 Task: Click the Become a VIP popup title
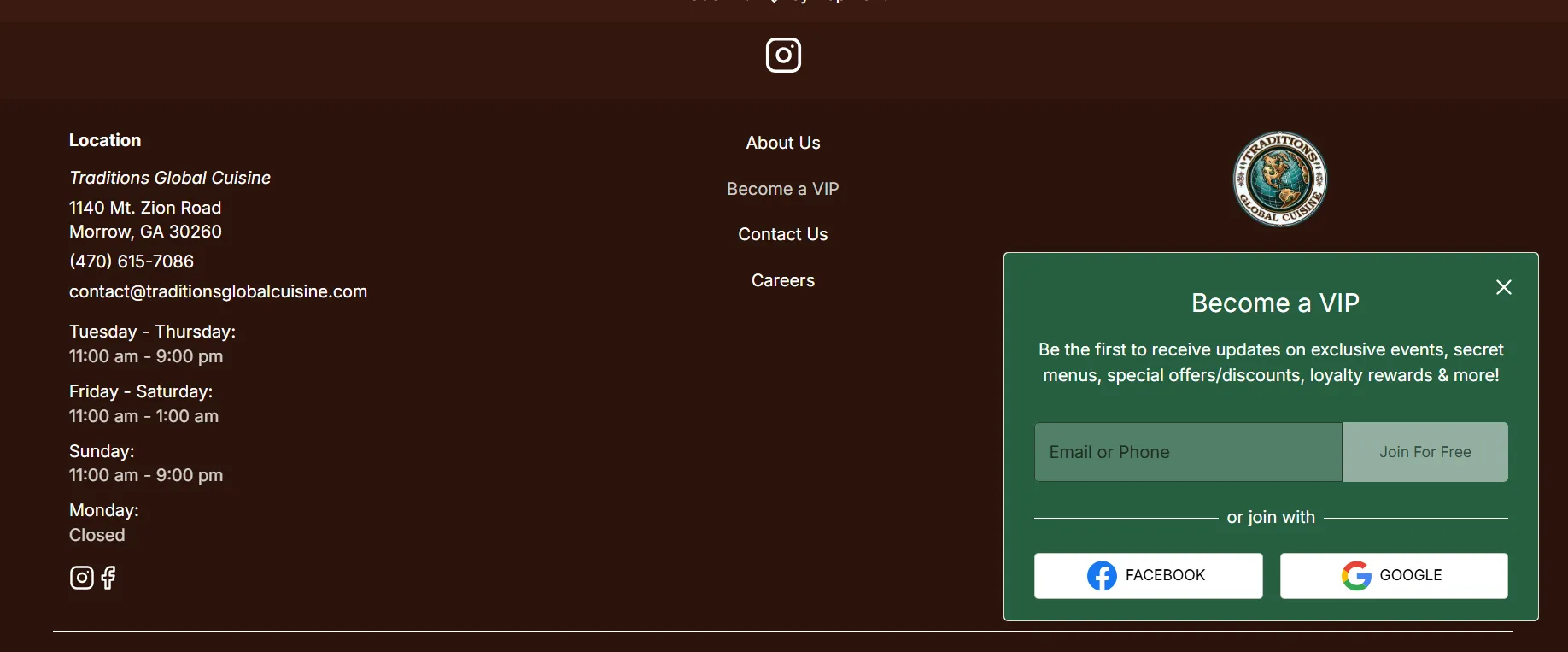pyautogui.click(x=1274, y=303)
